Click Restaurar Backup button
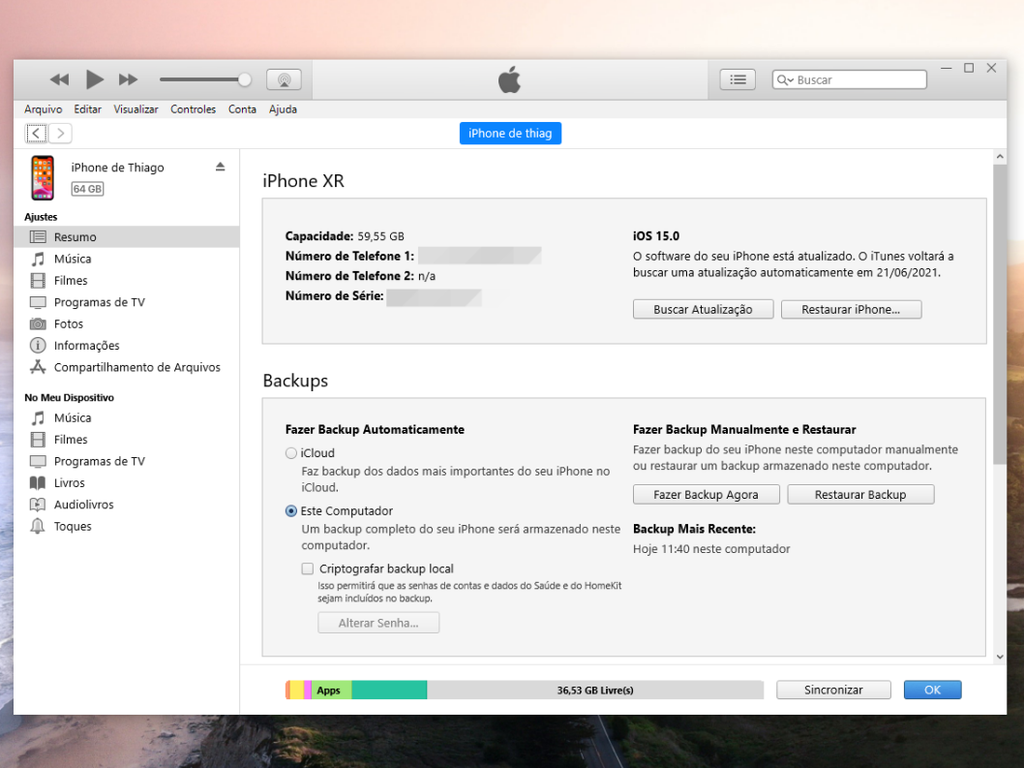Image resolution: width=1024 pixels, height=768 pixels. point(861,494)
